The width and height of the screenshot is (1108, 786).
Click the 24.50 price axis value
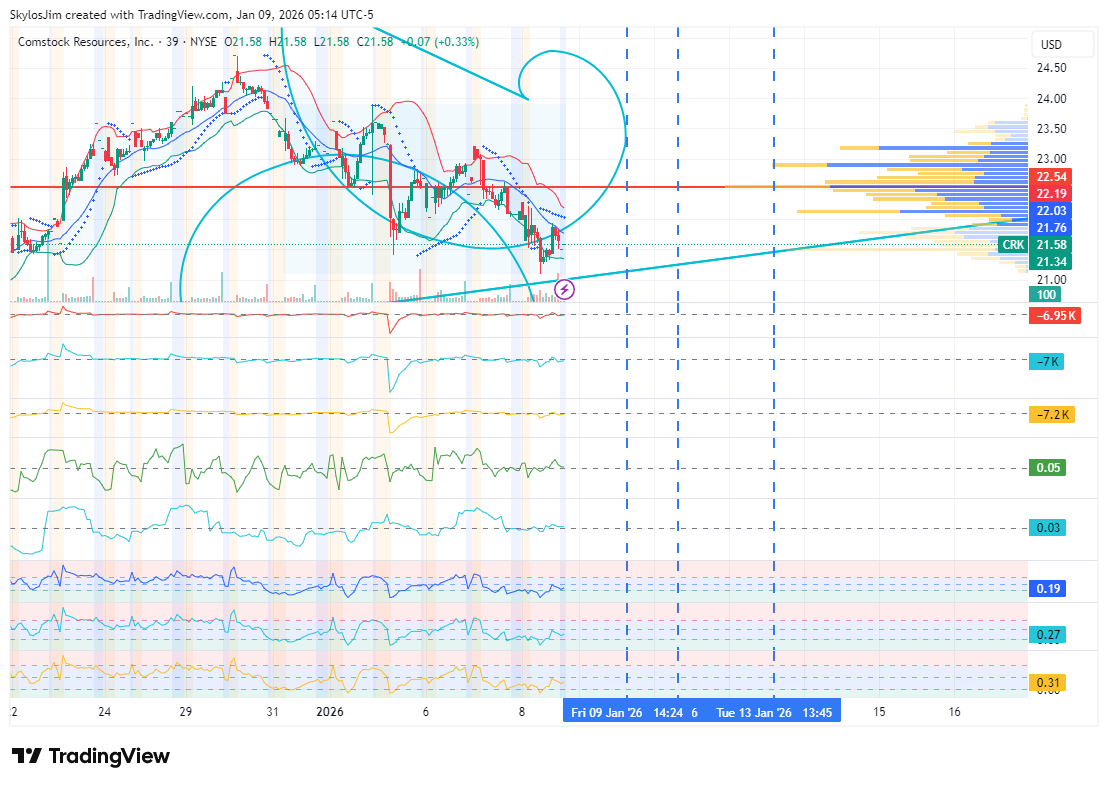tap(1051, 68)
